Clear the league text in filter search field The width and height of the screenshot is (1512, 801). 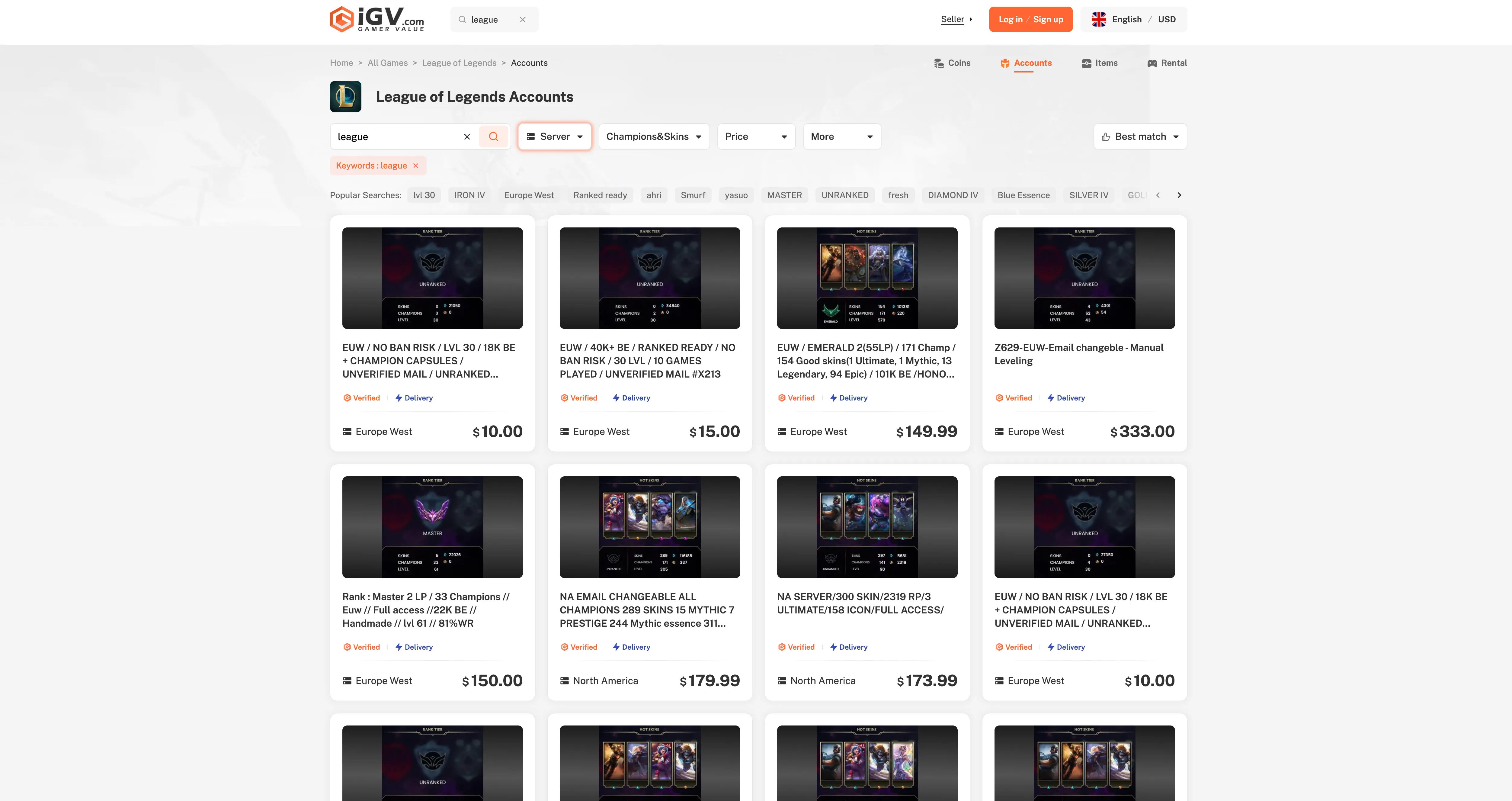pos(467,136)
